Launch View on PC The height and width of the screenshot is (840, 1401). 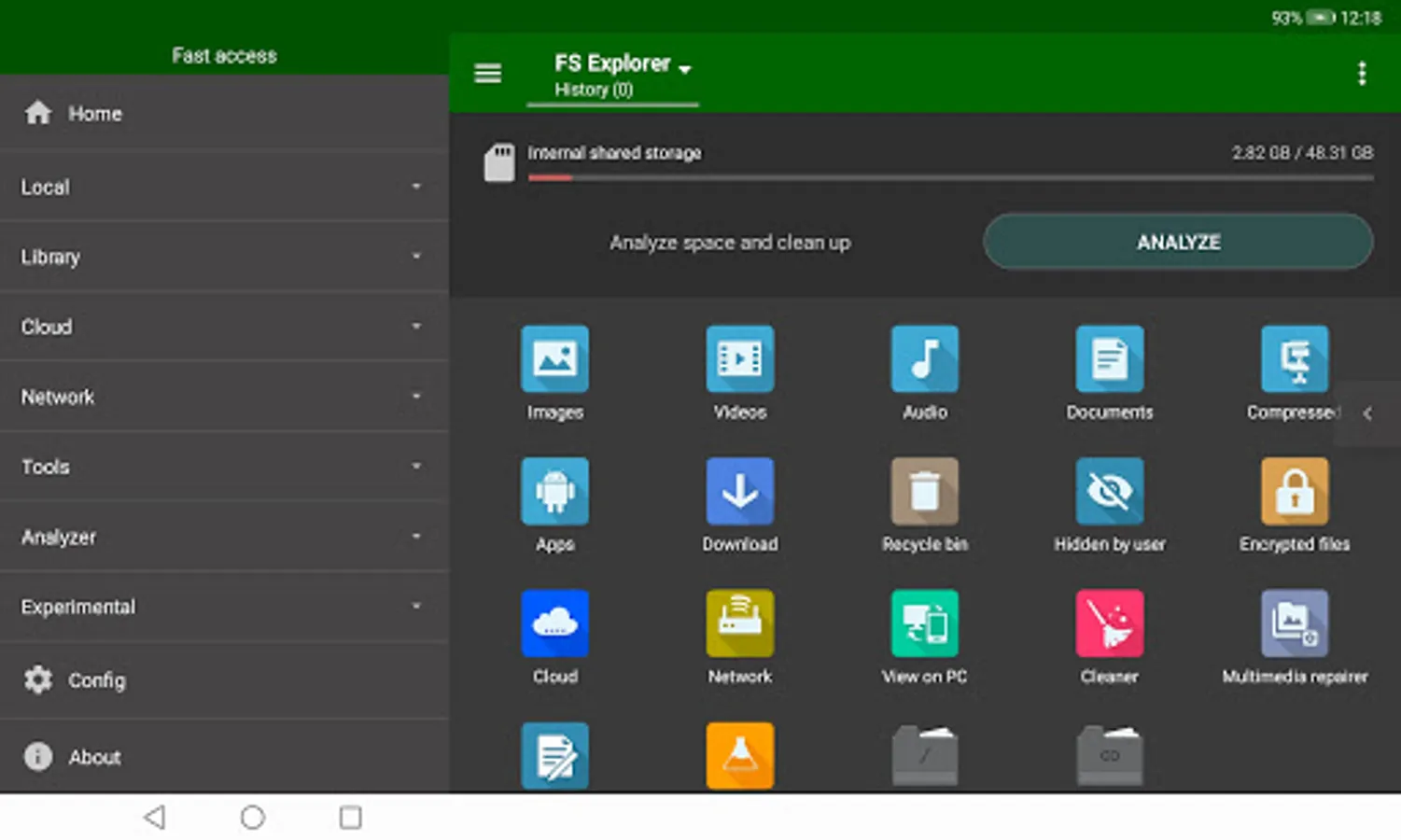[924, 623]
